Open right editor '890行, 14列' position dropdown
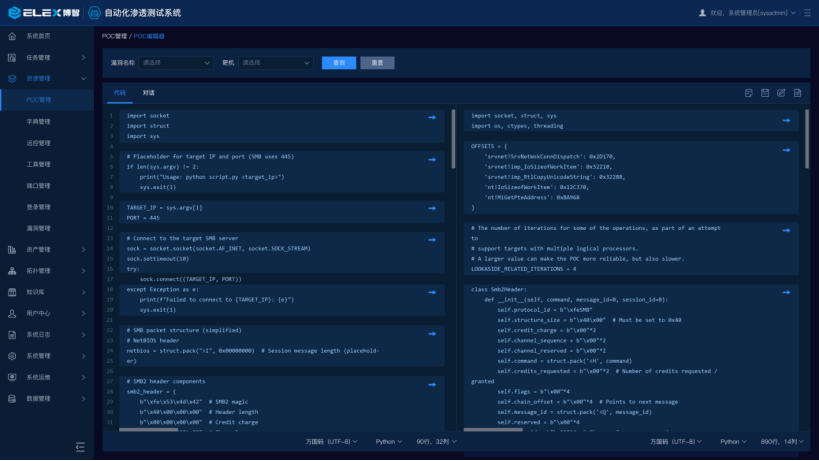Screen dimensions: 819x461 point(782,442)
